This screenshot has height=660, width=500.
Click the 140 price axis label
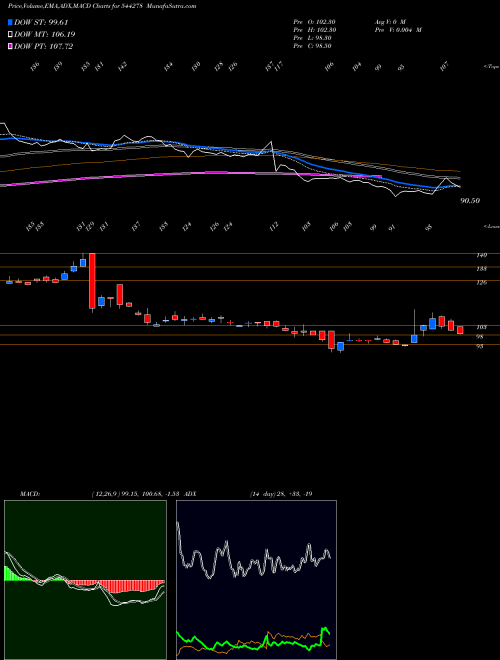(x=482, y=255)
